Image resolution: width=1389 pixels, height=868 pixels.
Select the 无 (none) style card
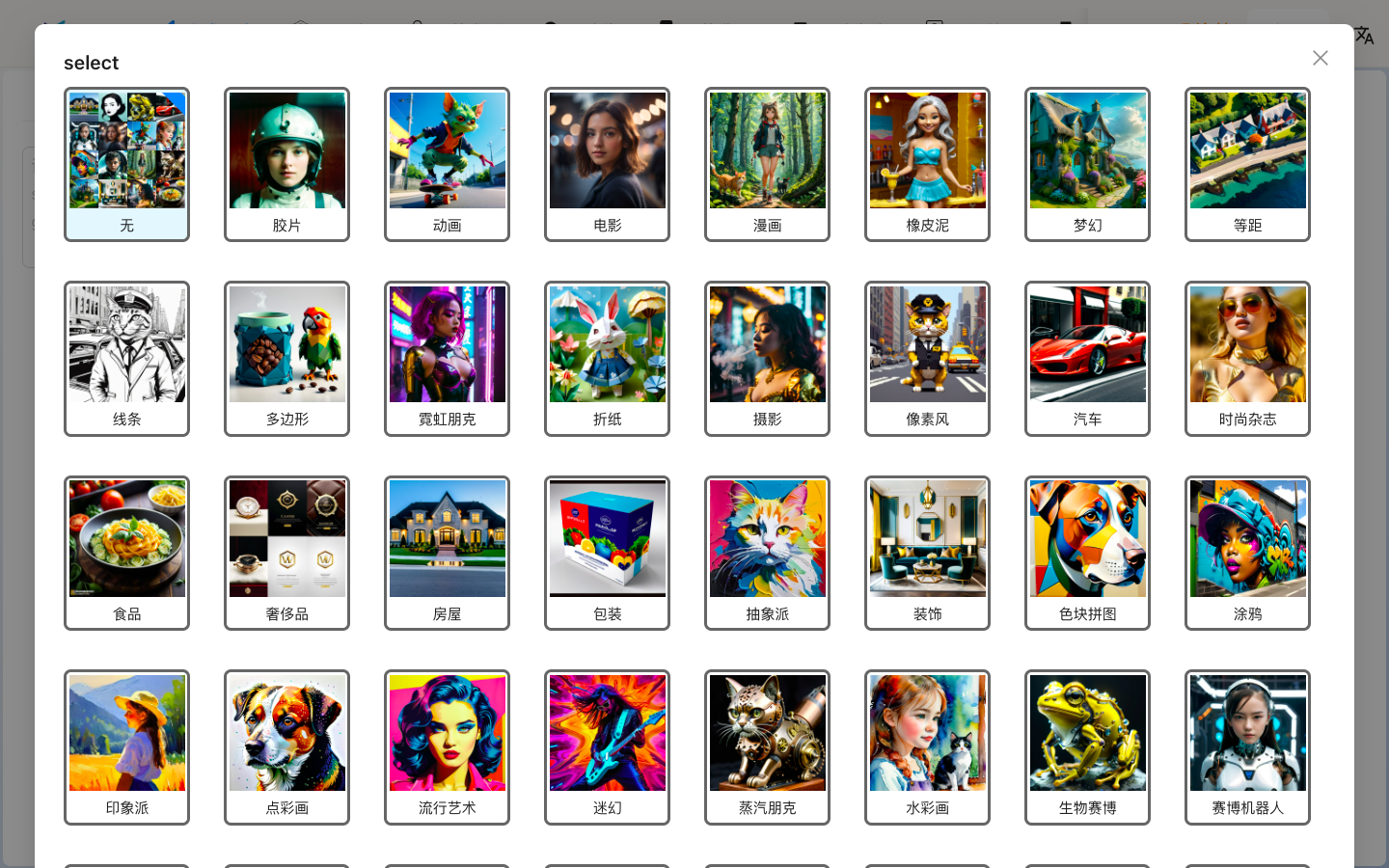tap(126, 164)
